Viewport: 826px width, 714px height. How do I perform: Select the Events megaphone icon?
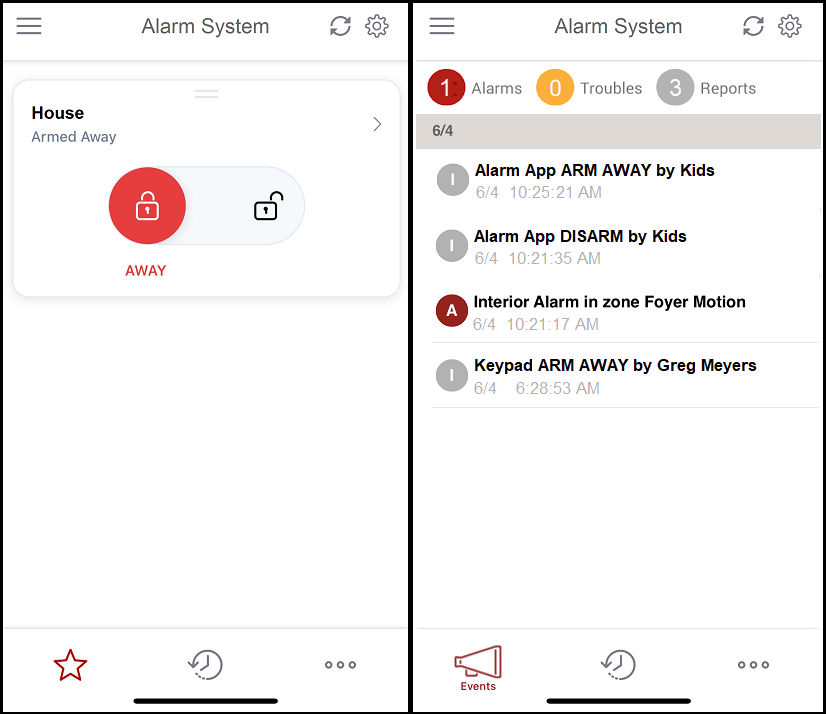[x=478, y=667]
